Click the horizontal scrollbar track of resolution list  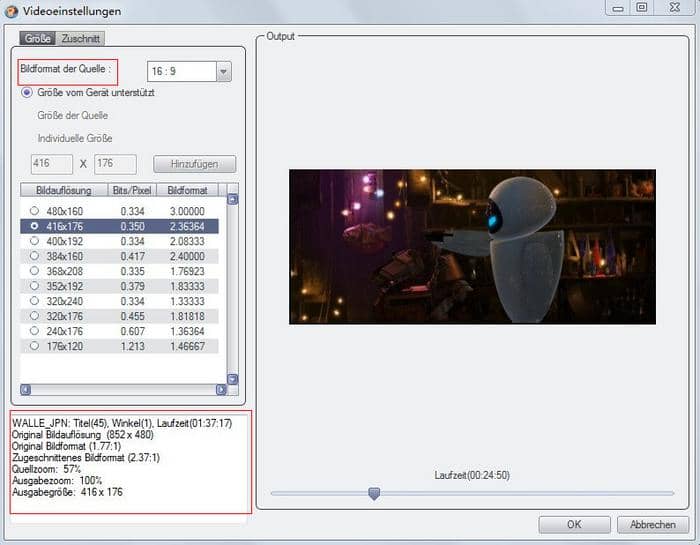tap(124, 390)
